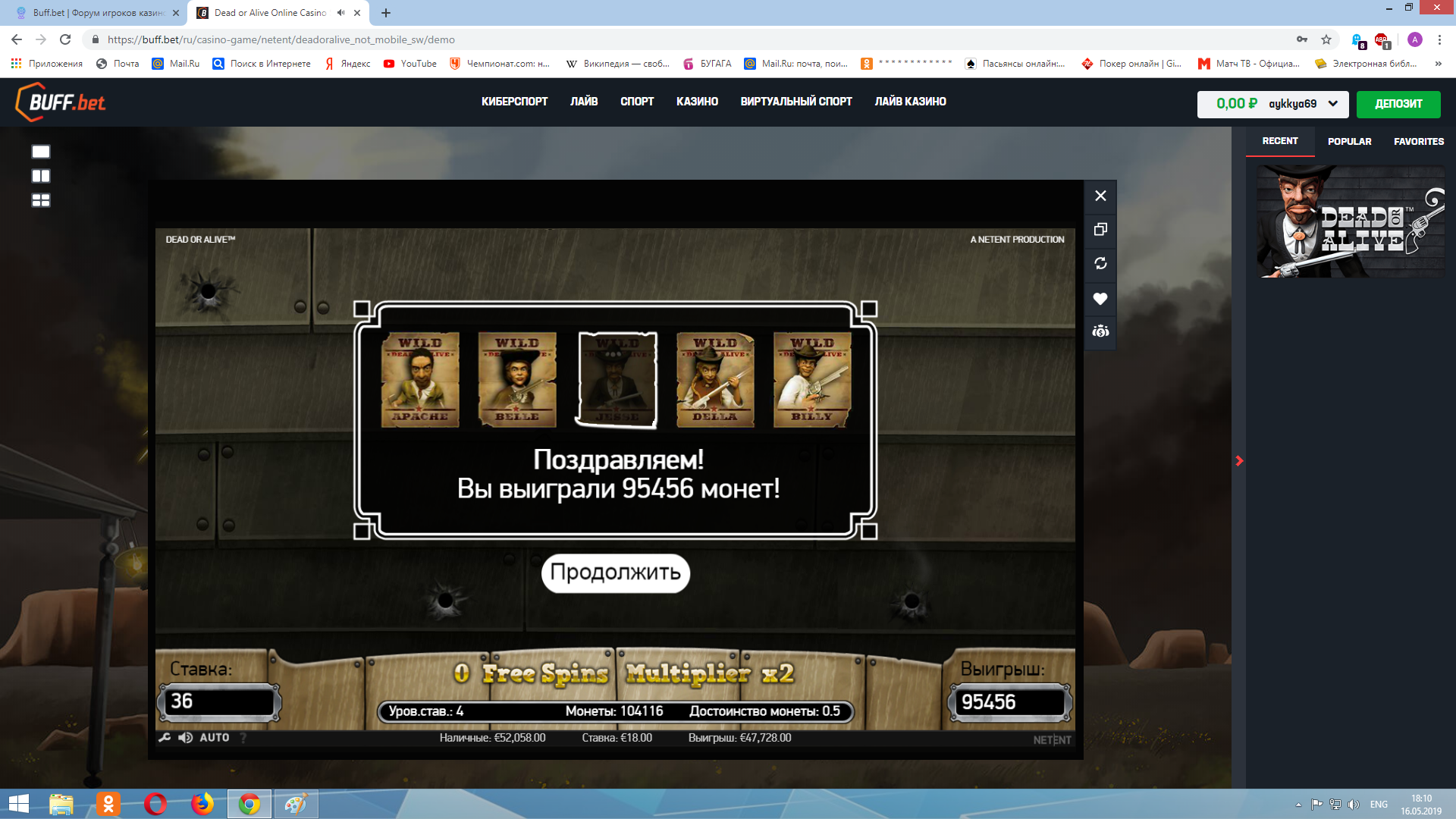Add game to favorites heart icon
Image resolution: width=1456 pixels, height=819 pixels.
pyautogui.click(x=1100, y=298)
